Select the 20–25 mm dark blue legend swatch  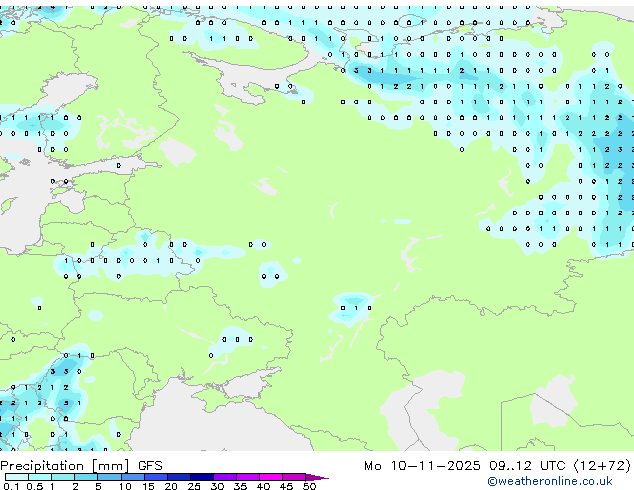(179, 477)
